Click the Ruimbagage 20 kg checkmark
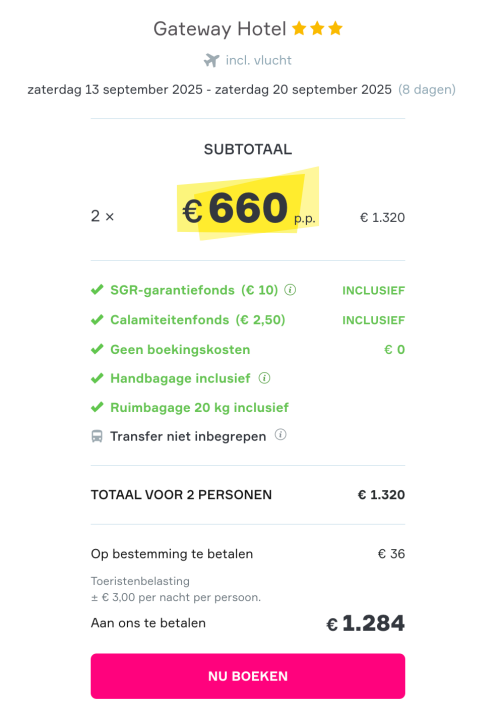500x713 pixels. pos(97,407)
